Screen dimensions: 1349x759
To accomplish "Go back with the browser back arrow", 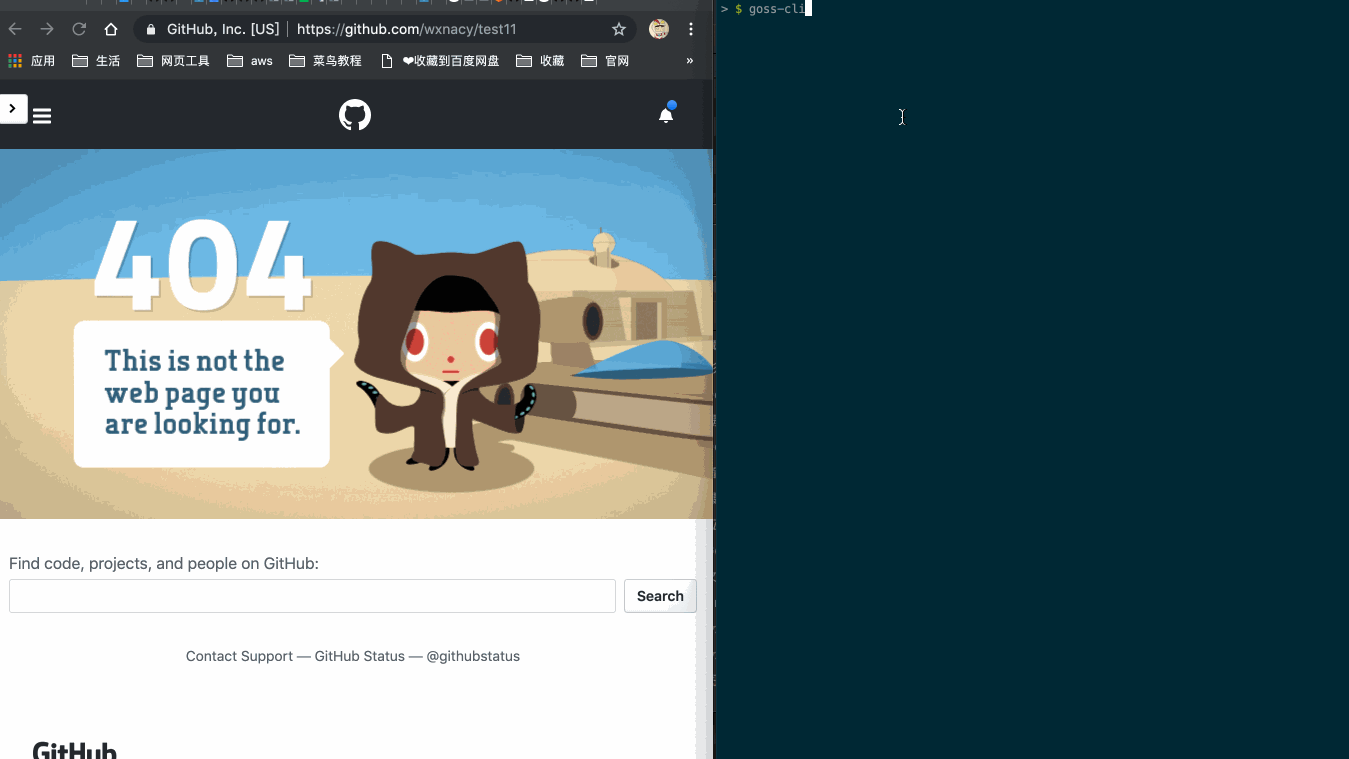I will click(15, 29).
